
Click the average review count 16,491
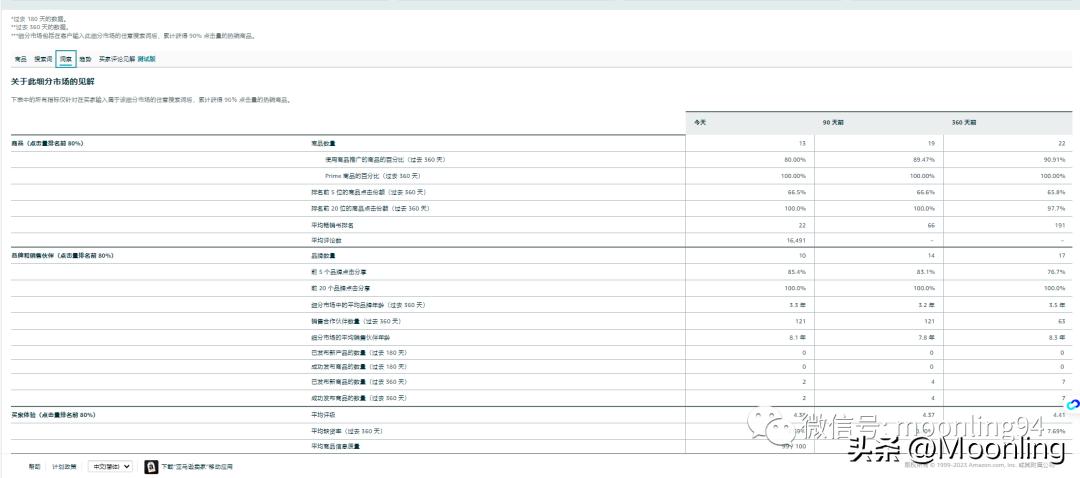pyautogui.click(x=798, y=240)
